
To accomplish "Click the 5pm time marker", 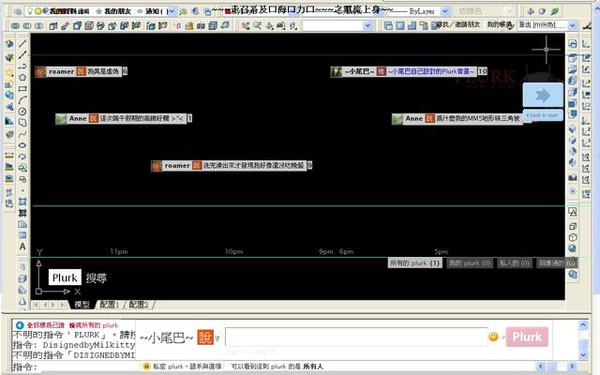I will pyautogui.click(x=441, y=251).
